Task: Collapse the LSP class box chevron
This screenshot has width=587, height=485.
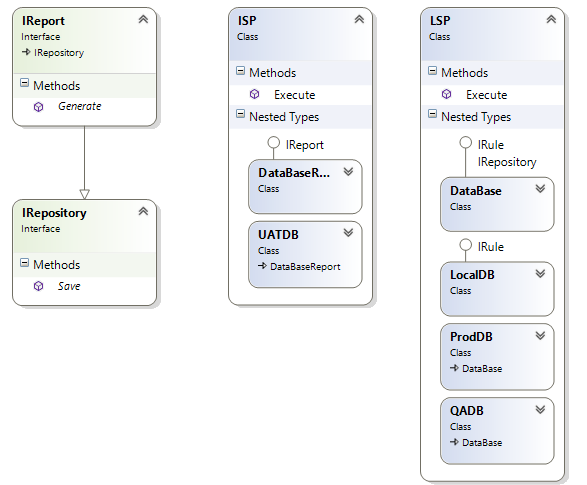Action: click(x=551, y=19)
